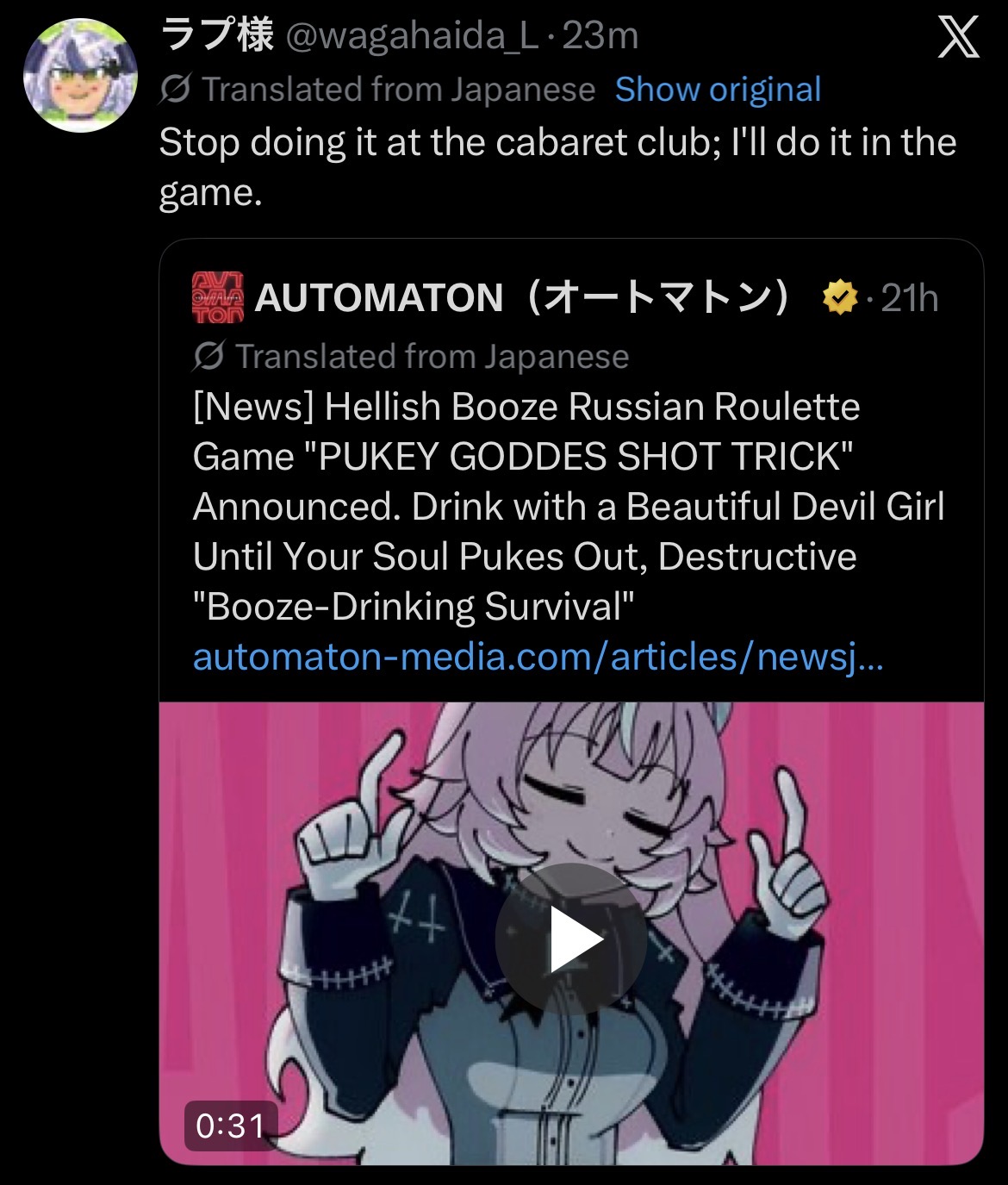The image size is (1008, 1185).
Task: Open the AUTOMATON red logo avatar
Action: click(x=218, y=297)
